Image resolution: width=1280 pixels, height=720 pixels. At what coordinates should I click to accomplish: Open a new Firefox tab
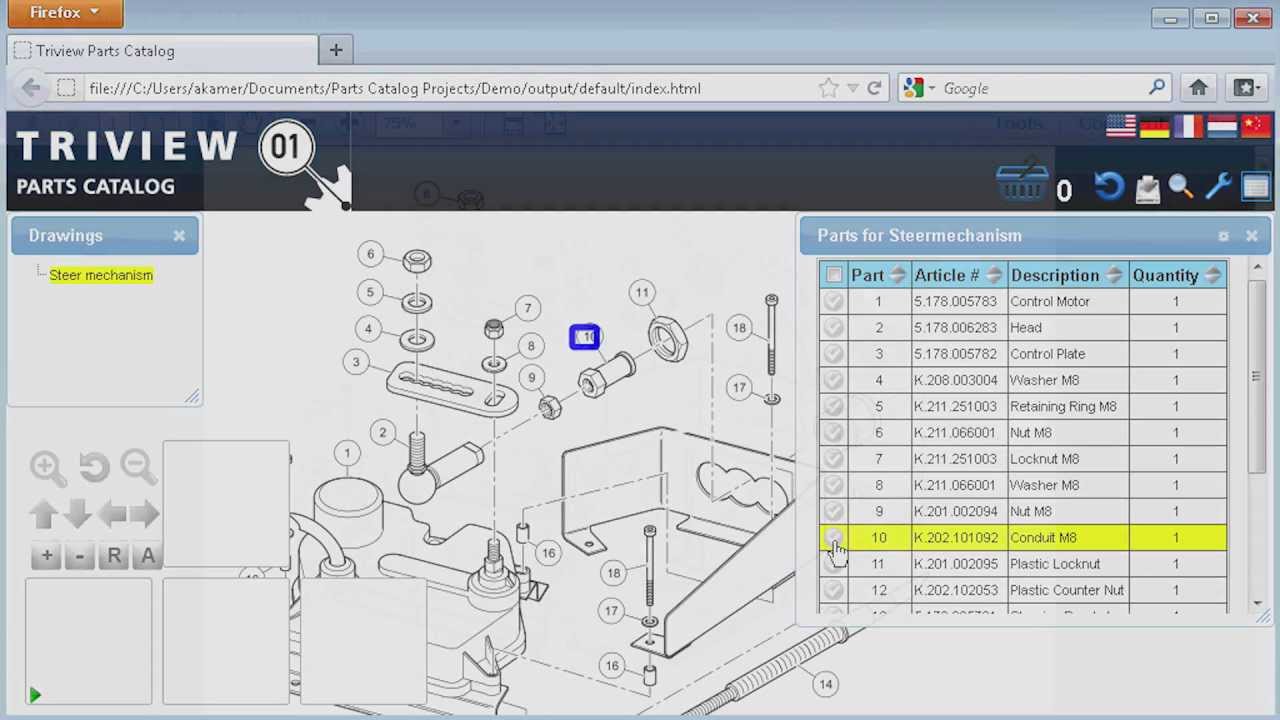click(336, 50)
